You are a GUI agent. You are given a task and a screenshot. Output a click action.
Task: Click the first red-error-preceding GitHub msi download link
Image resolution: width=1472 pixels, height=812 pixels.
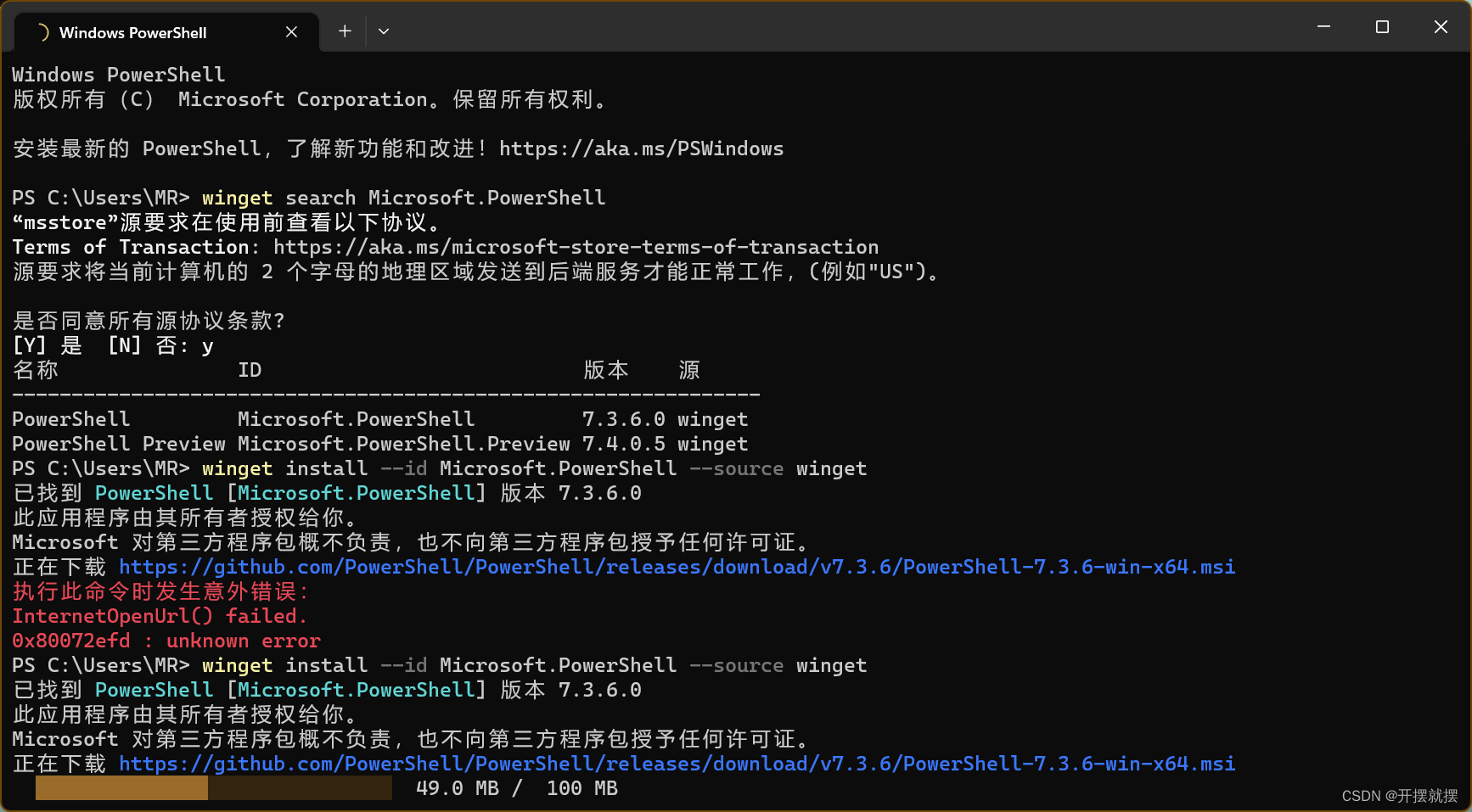click(677, 567)
